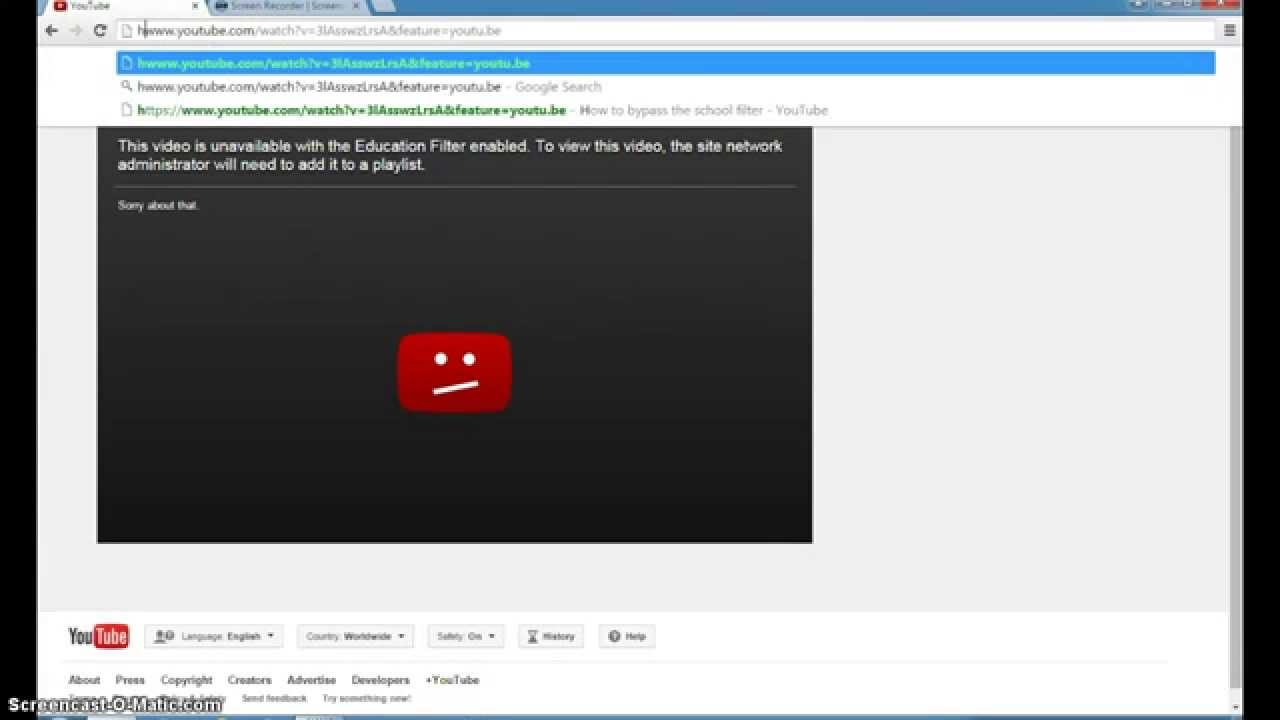Click into the address bar URL field
This screenshot has height=720, width=1280.
(x=667, y=31)
